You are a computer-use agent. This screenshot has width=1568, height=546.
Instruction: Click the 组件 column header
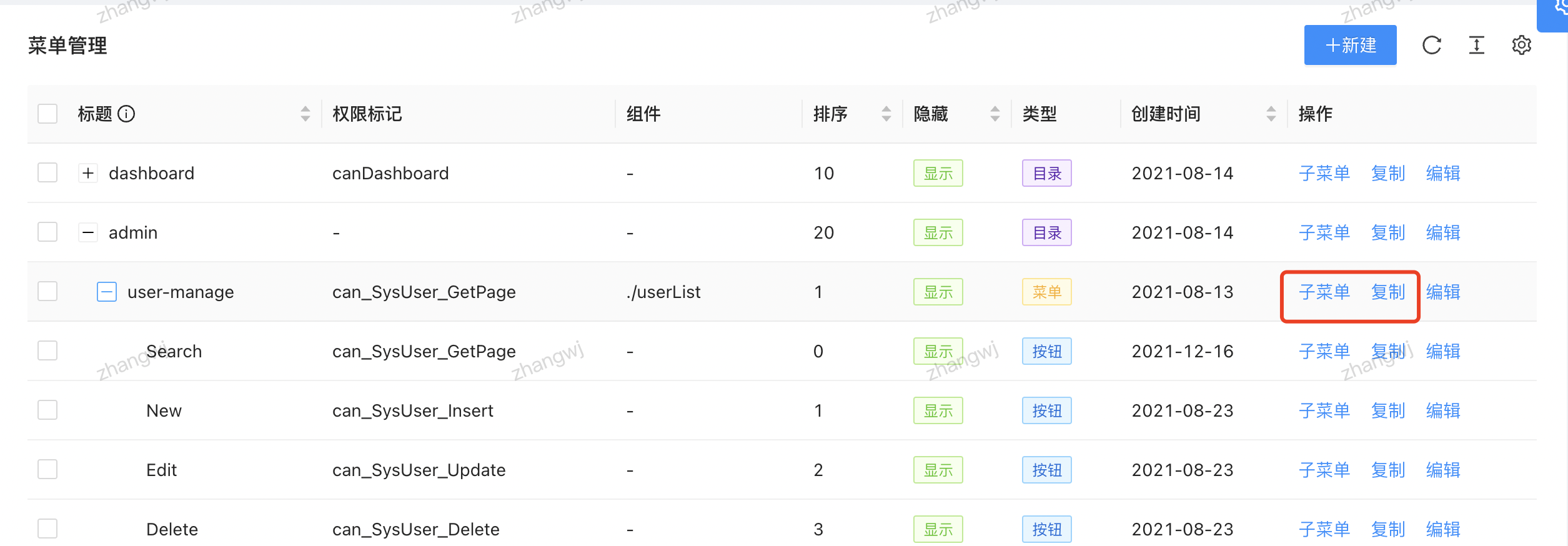[x=643, y=114]
